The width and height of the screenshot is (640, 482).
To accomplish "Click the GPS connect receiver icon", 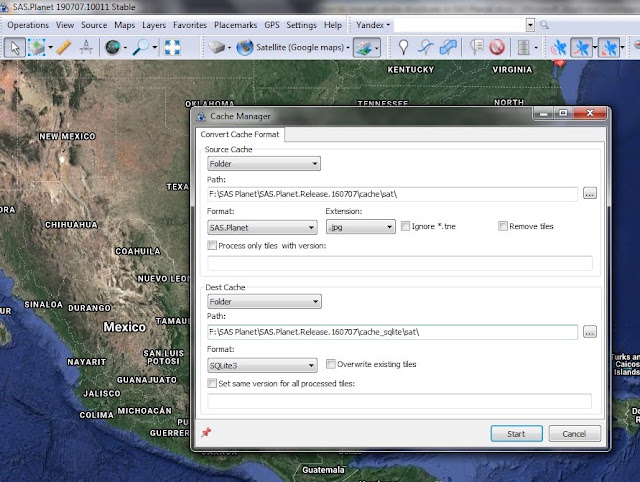I will pyautogui.click(x=559, y=48).
